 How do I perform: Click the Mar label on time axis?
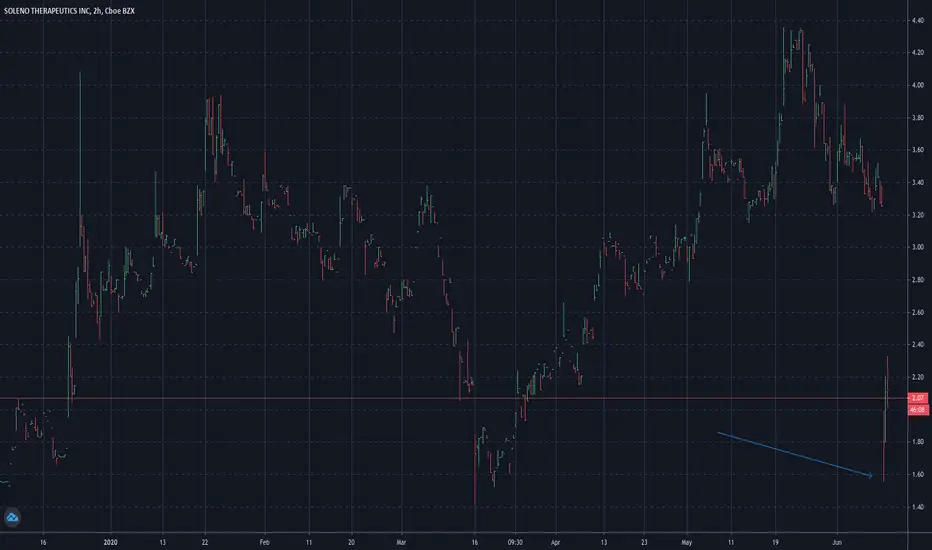(401, 542)
